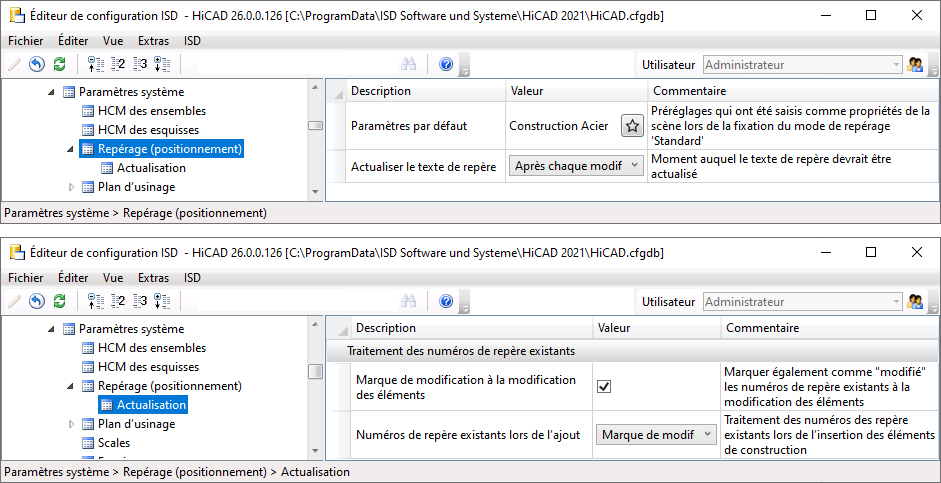Select the 'Scales' tree item
The width and height of the screenshot is (941, 483).
click(x=113, y=443)
